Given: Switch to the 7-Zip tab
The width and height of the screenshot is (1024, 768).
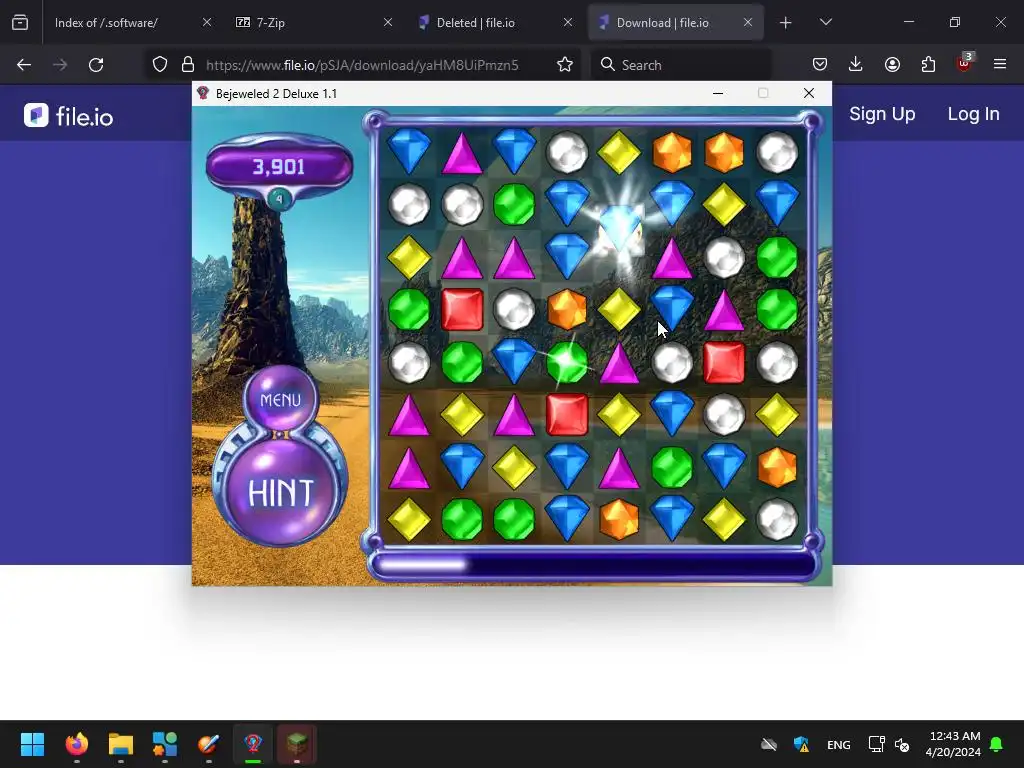Looking at the screenshot, I should click(313, 22).
